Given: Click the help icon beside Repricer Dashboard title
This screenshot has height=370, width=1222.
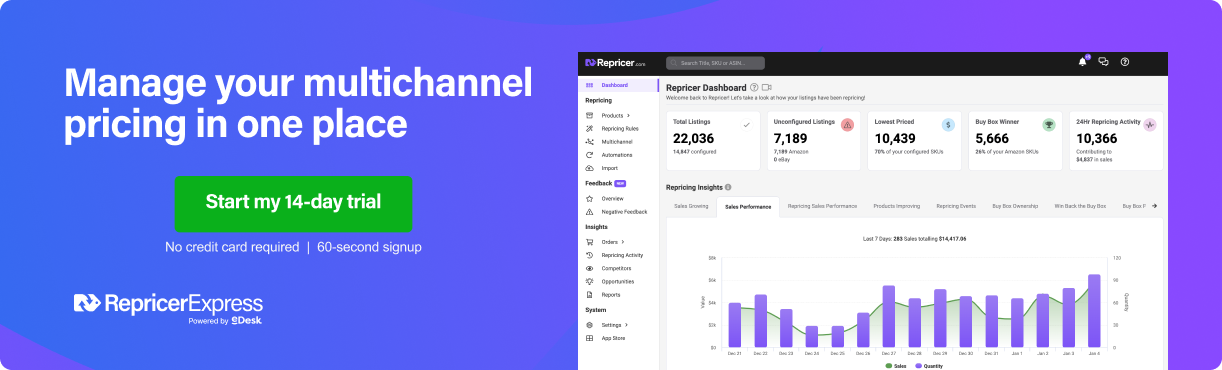Looking at the screenshot, I should coord(754,88).
